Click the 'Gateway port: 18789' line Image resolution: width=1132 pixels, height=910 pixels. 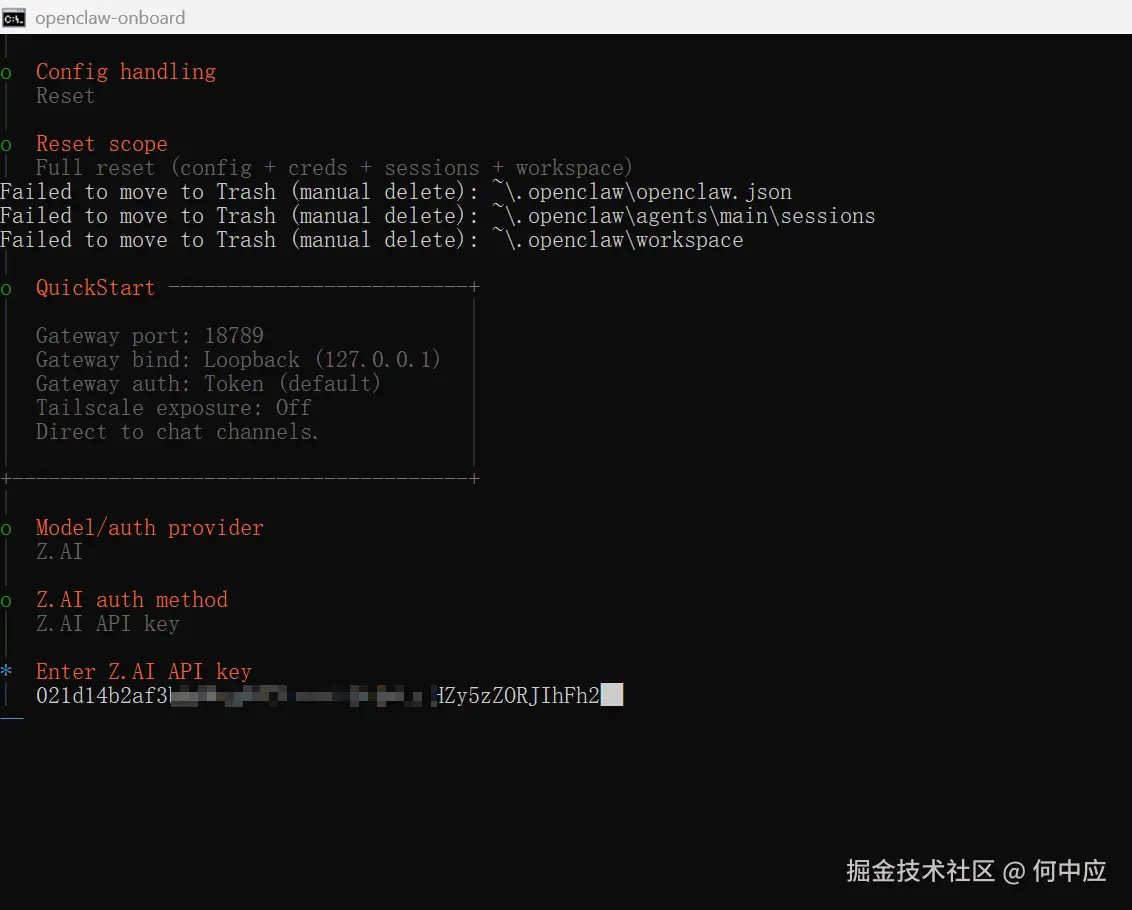(x=149, y=336)
